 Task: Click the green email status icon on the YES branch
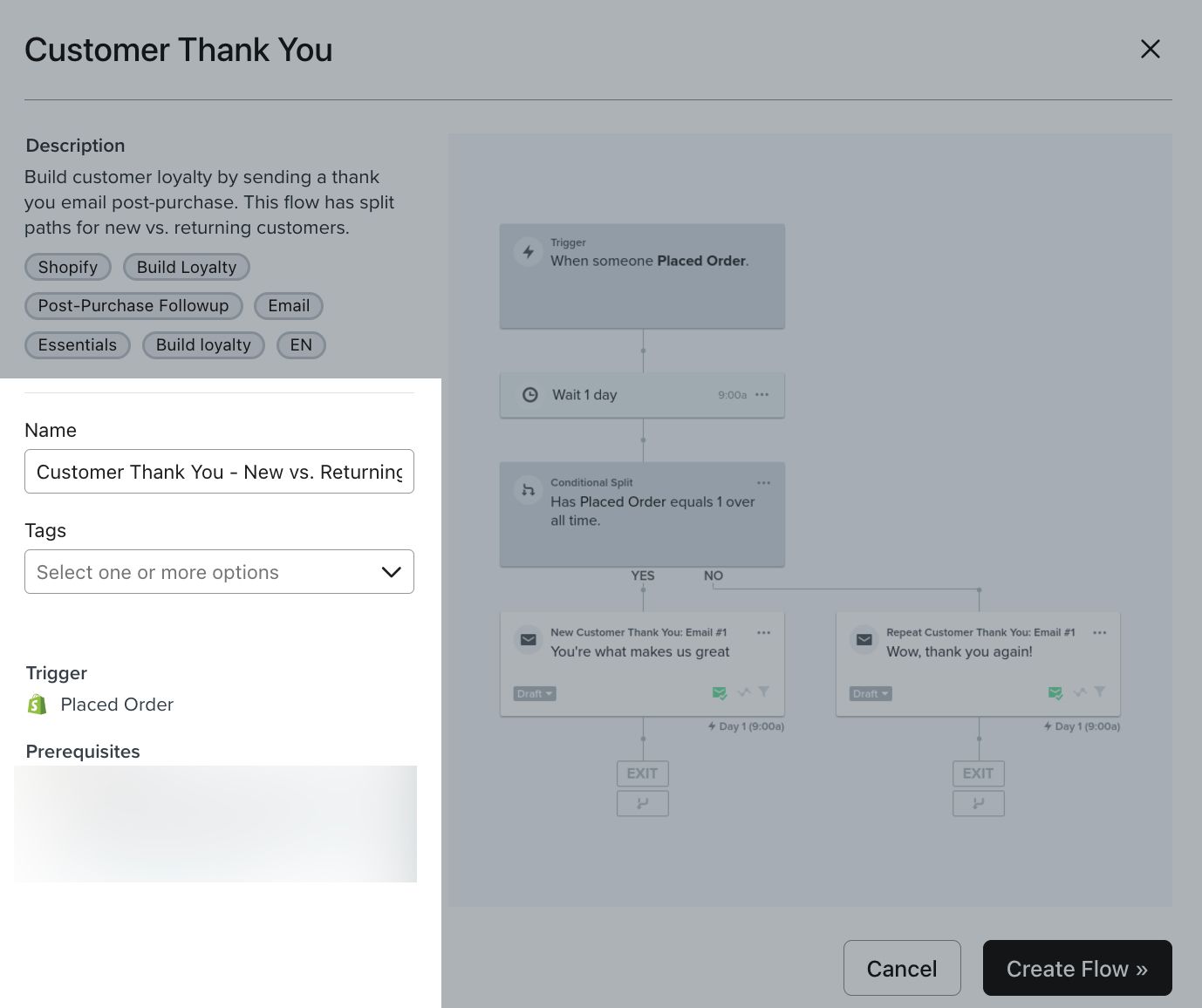(x=720, y=691)
